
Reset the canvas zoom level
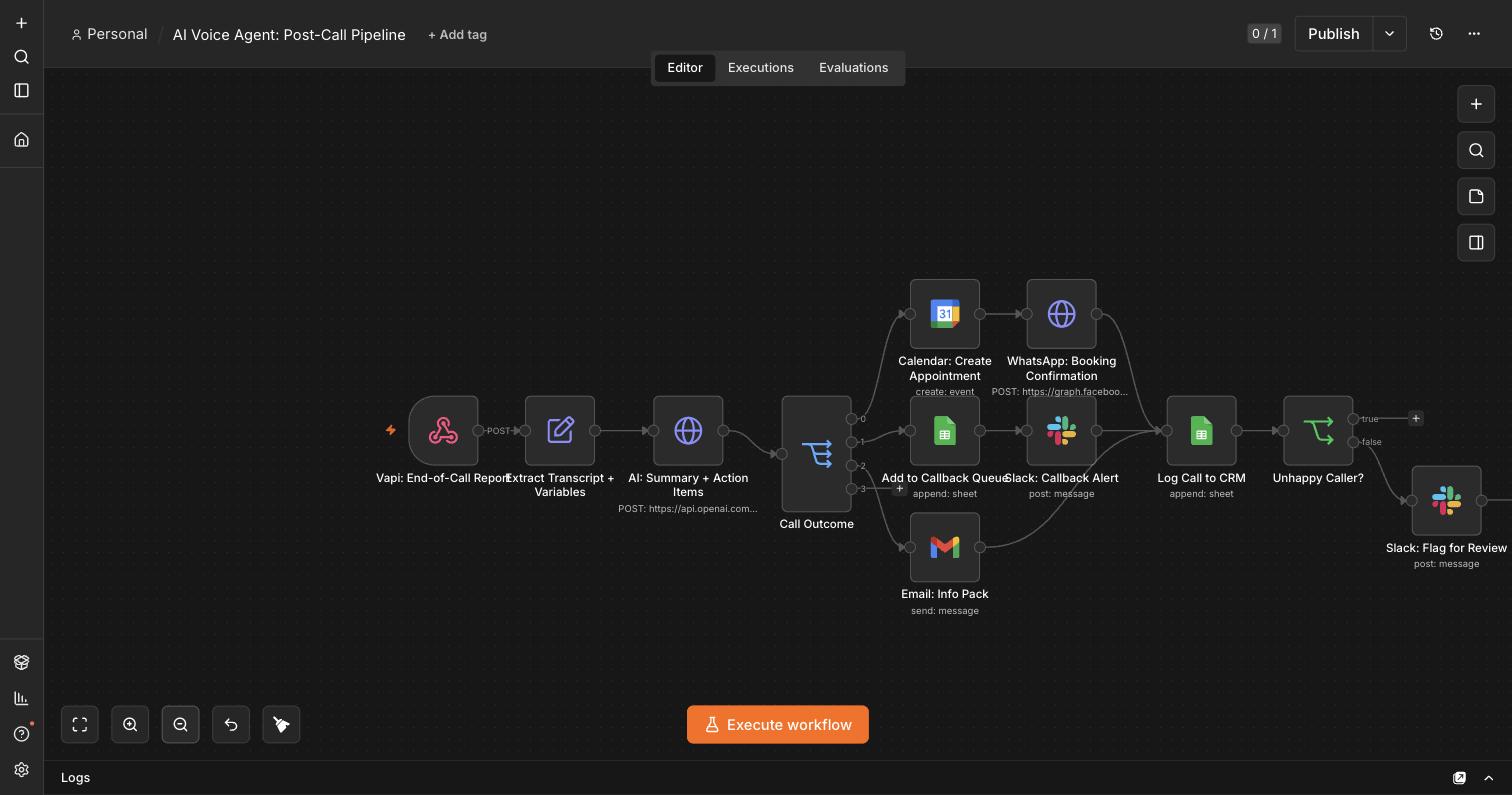(x=231, y=724)
